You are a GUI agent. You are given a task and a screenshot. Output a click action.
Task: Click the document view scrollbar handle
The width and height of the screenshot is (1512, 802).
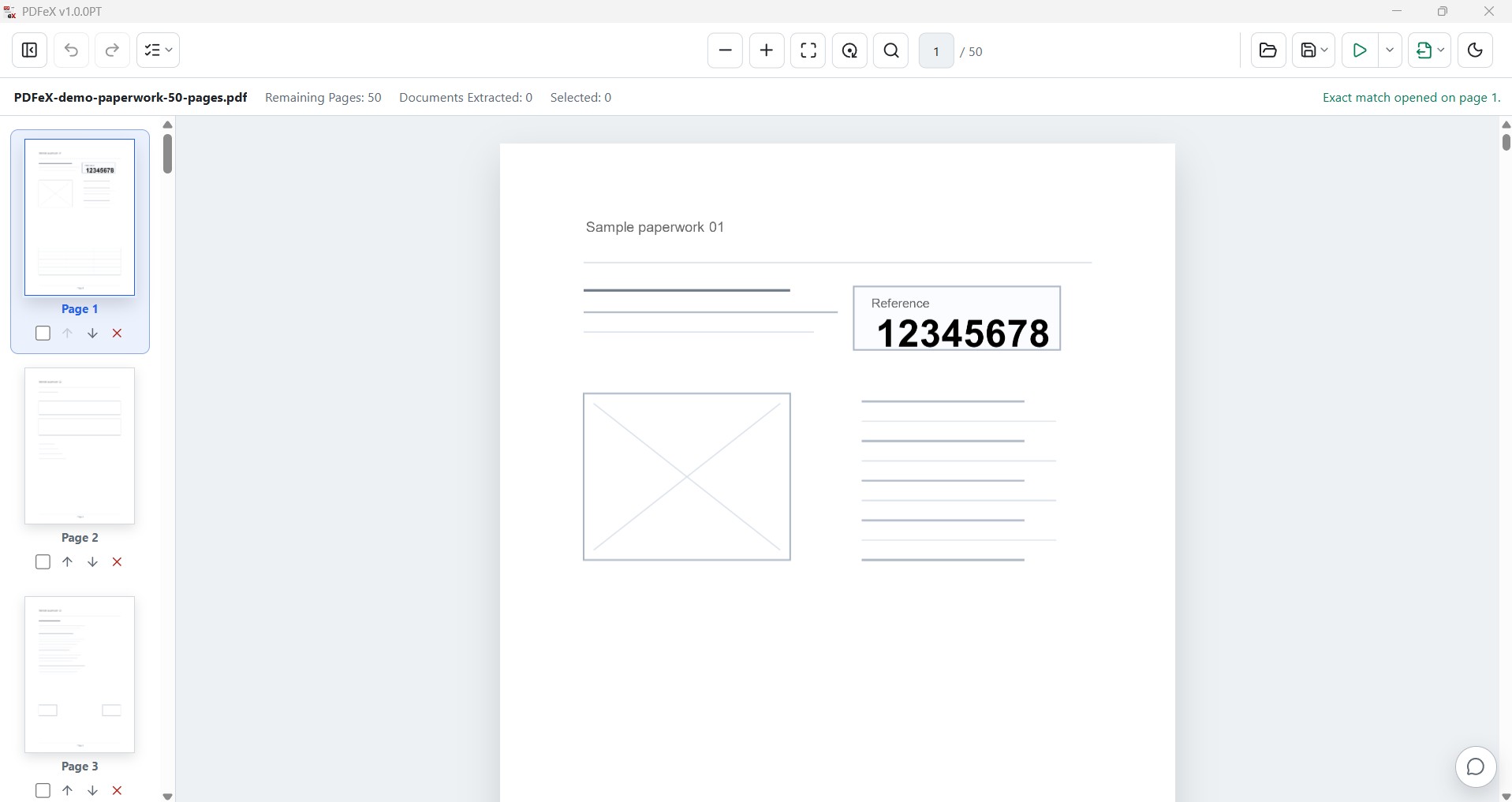point(1506,142)
